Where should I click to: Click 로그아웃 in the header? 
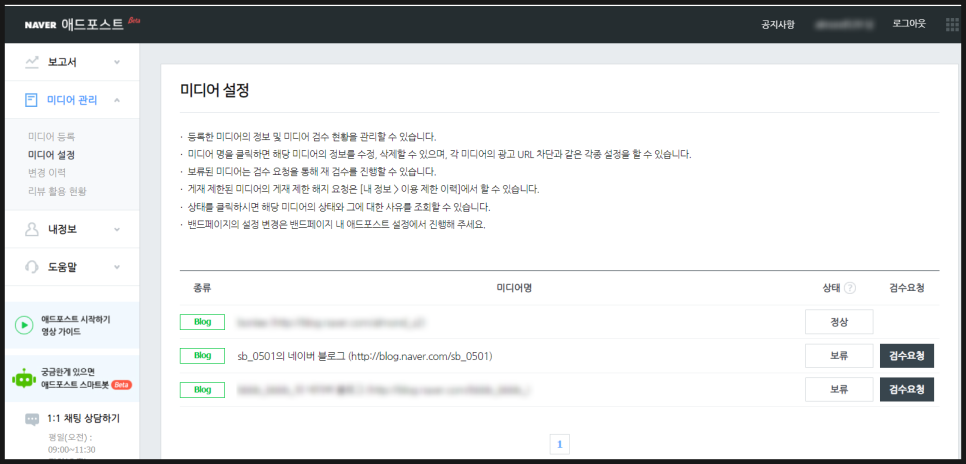[909, 24]
